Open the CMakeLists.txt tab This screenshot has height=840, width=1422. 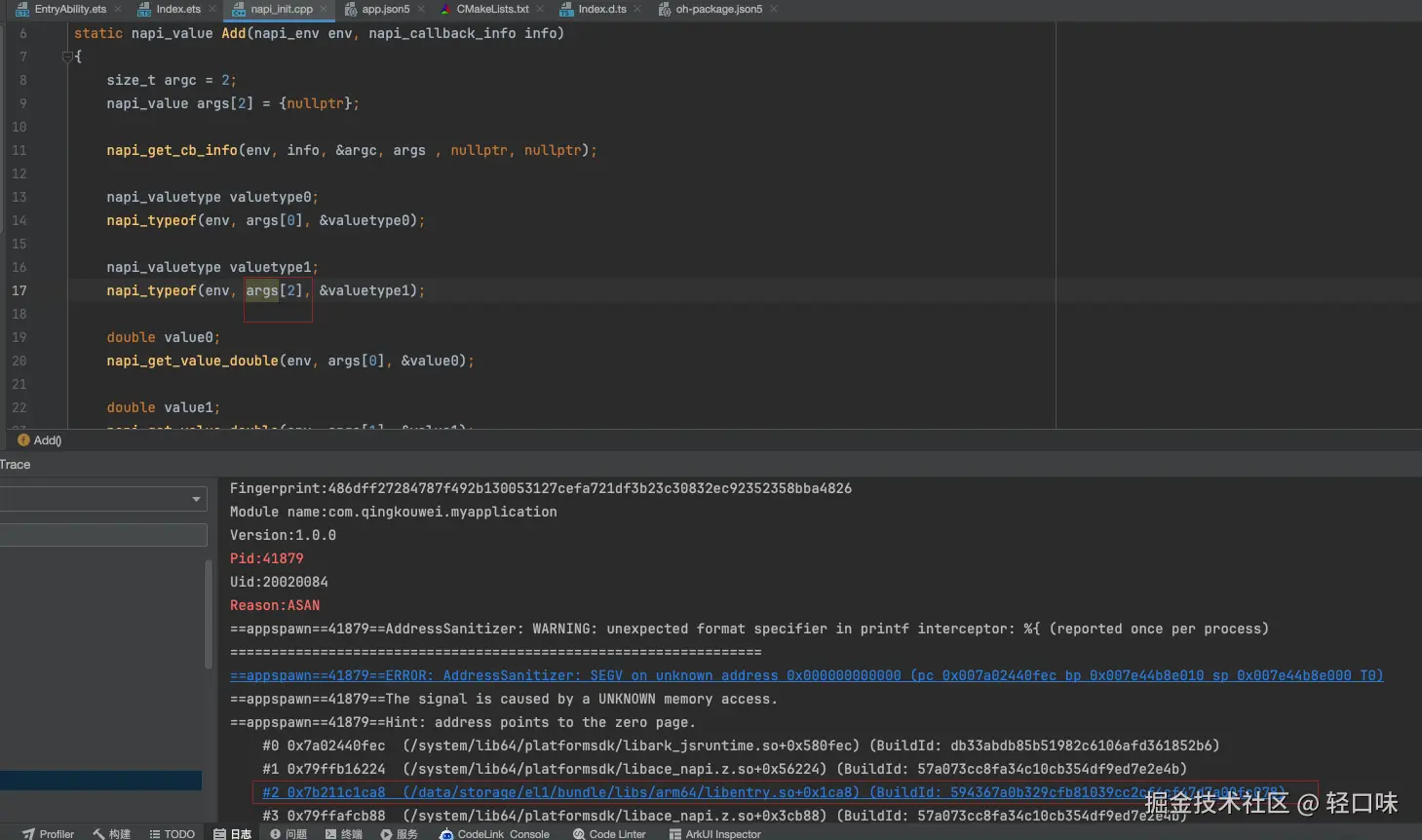click(x=492, y=9)
